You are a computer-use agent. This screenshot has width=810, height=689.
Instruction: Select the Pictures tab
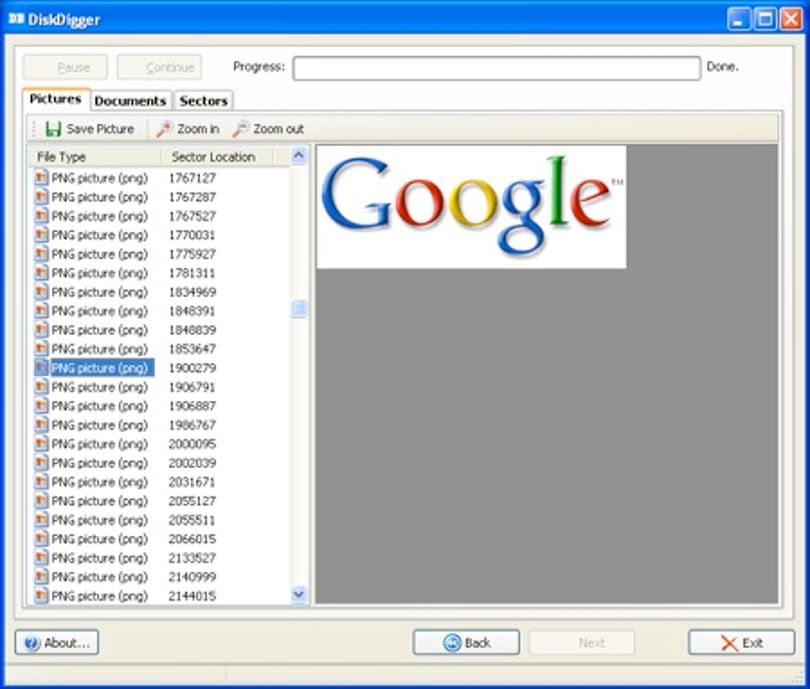(55, 99)
